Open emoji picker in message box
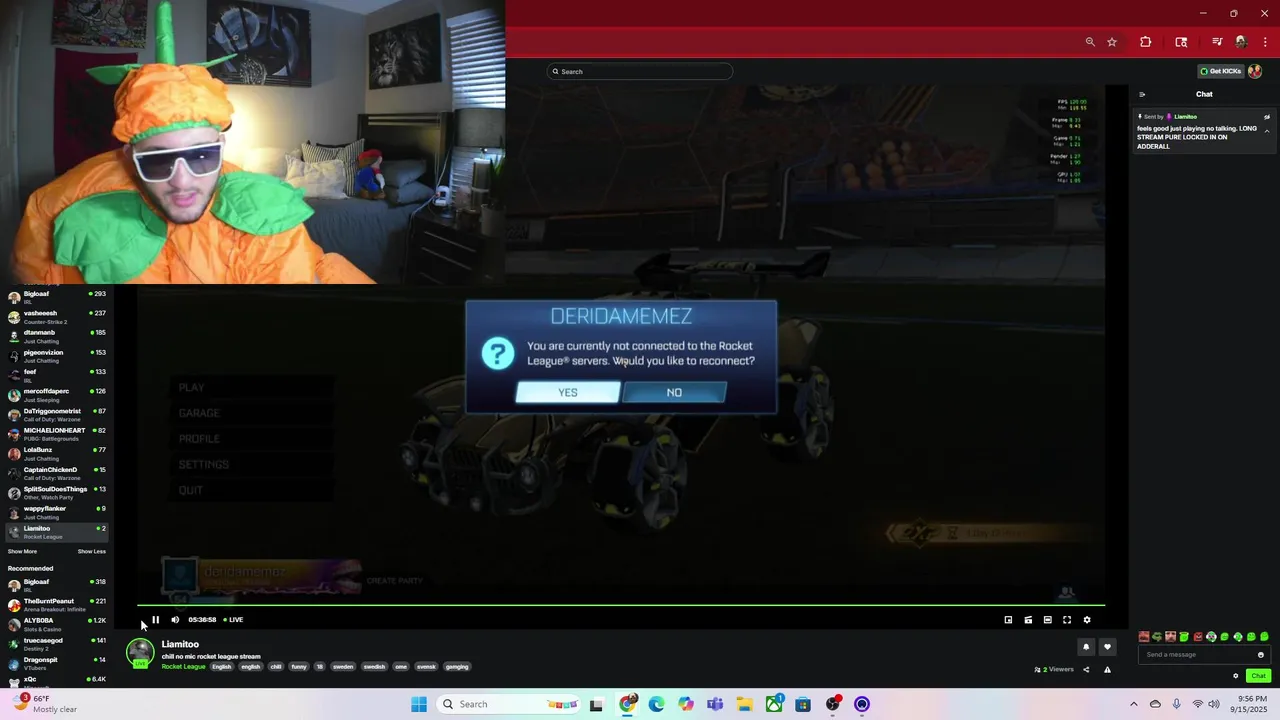Image resolution: width=1280 pixels, height=720 pixels. (1260, 655)
